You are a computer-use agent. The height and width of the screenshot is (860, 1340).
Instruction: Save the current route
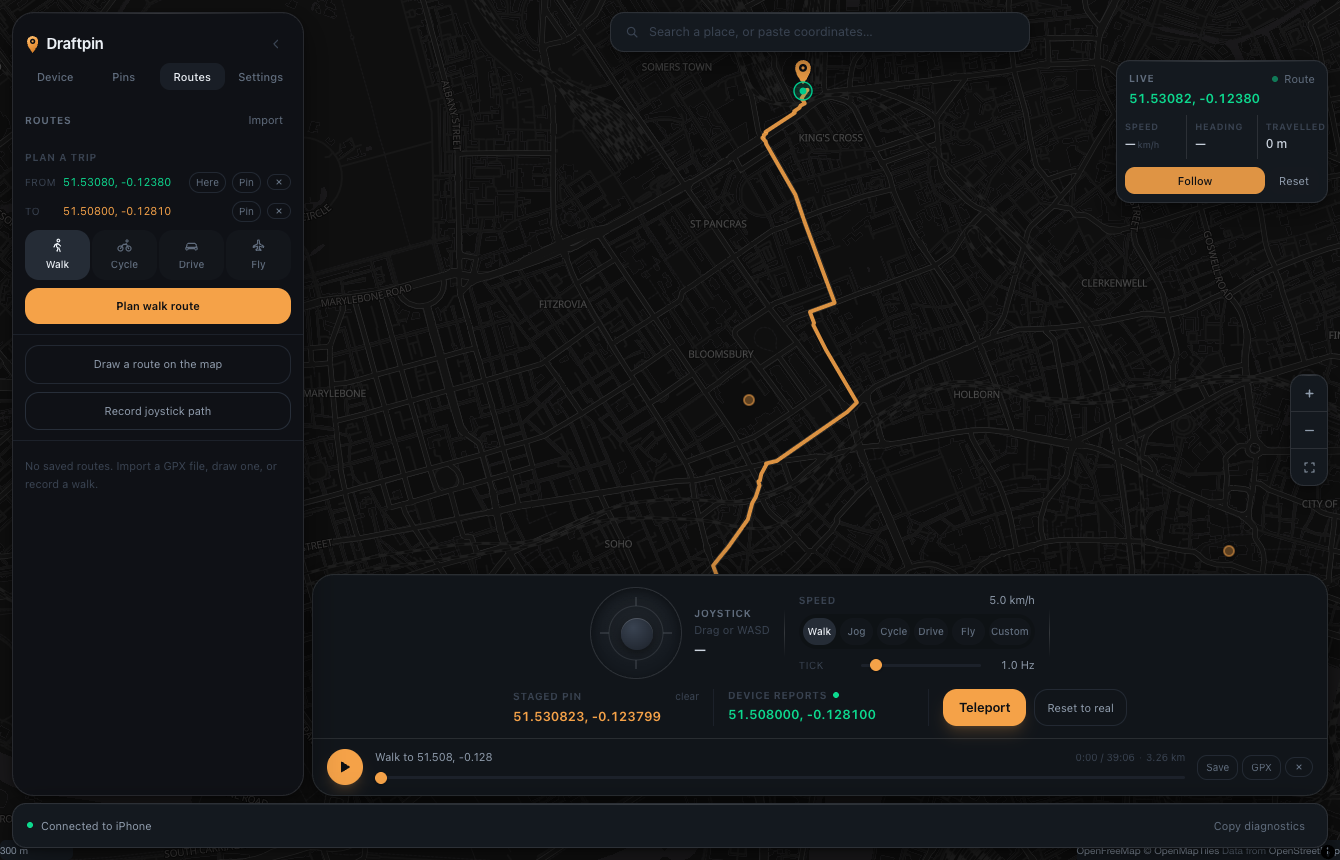(1217, 767)
